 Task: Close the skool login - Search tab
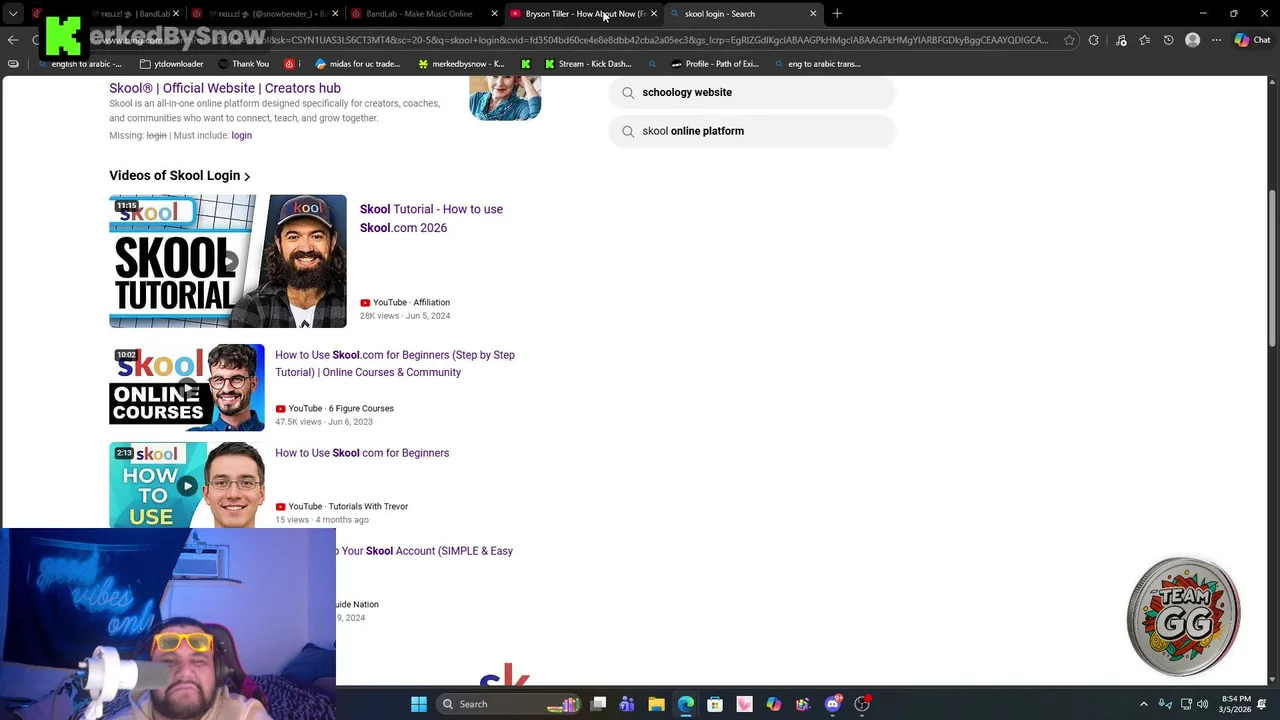[x=813, y=14]
